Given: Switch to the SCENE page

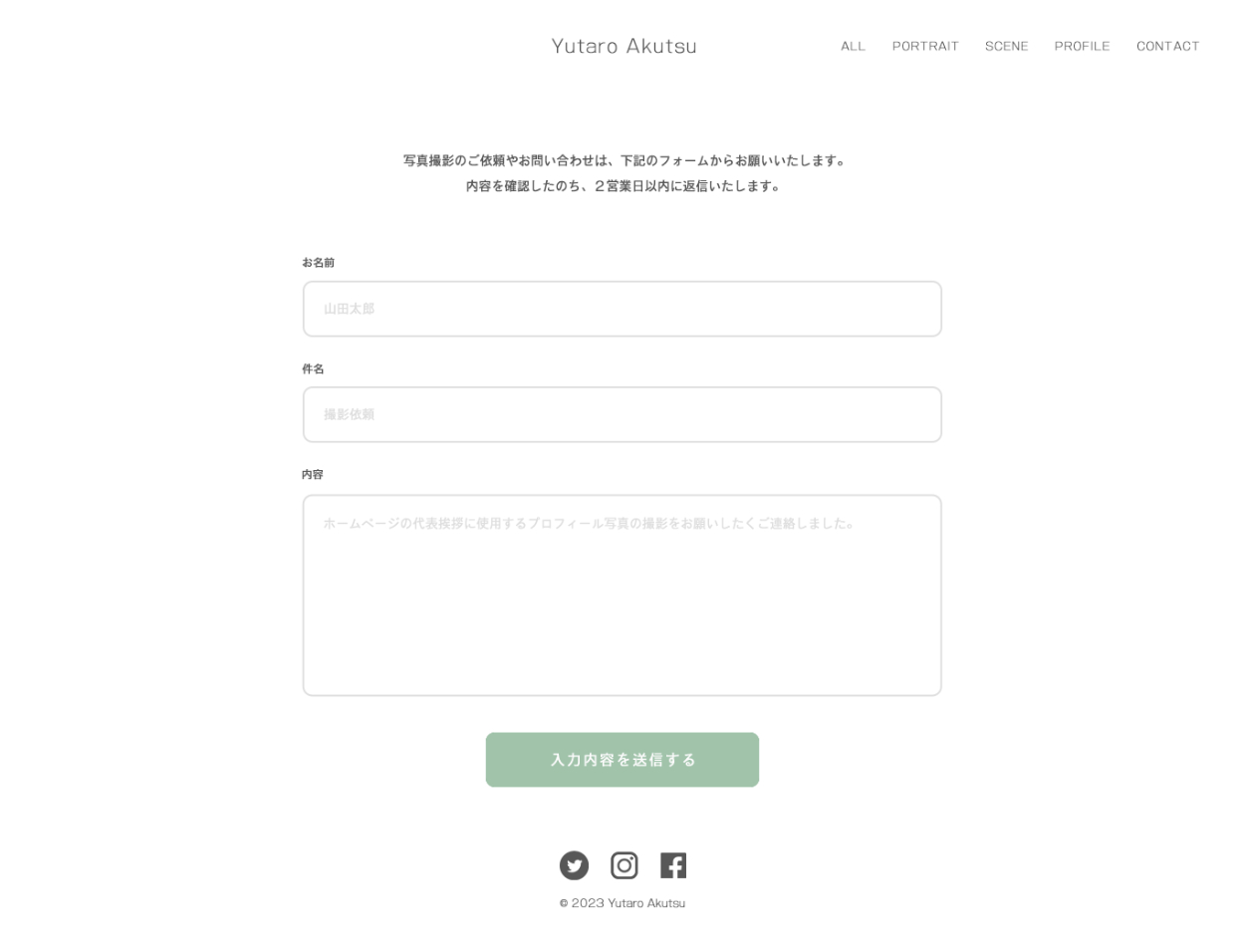Looking at the screenshot, I should point(1006,46).
